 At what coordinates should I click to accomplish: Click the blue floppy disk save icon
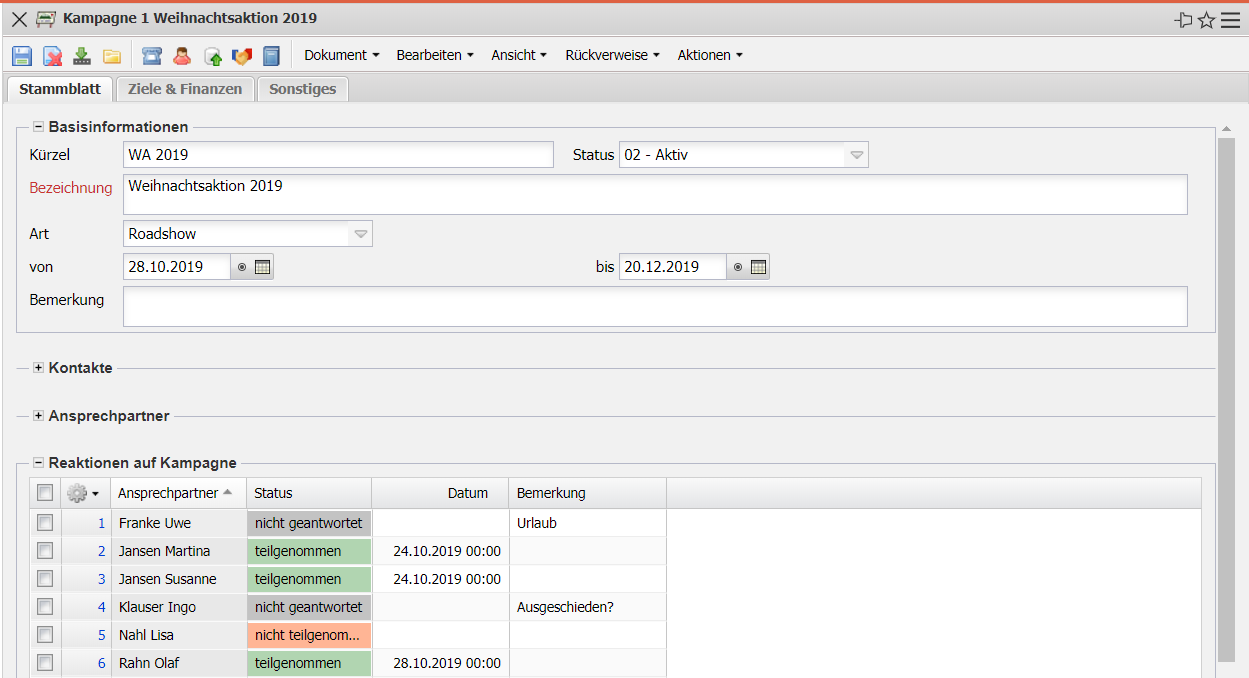[22, 56]
